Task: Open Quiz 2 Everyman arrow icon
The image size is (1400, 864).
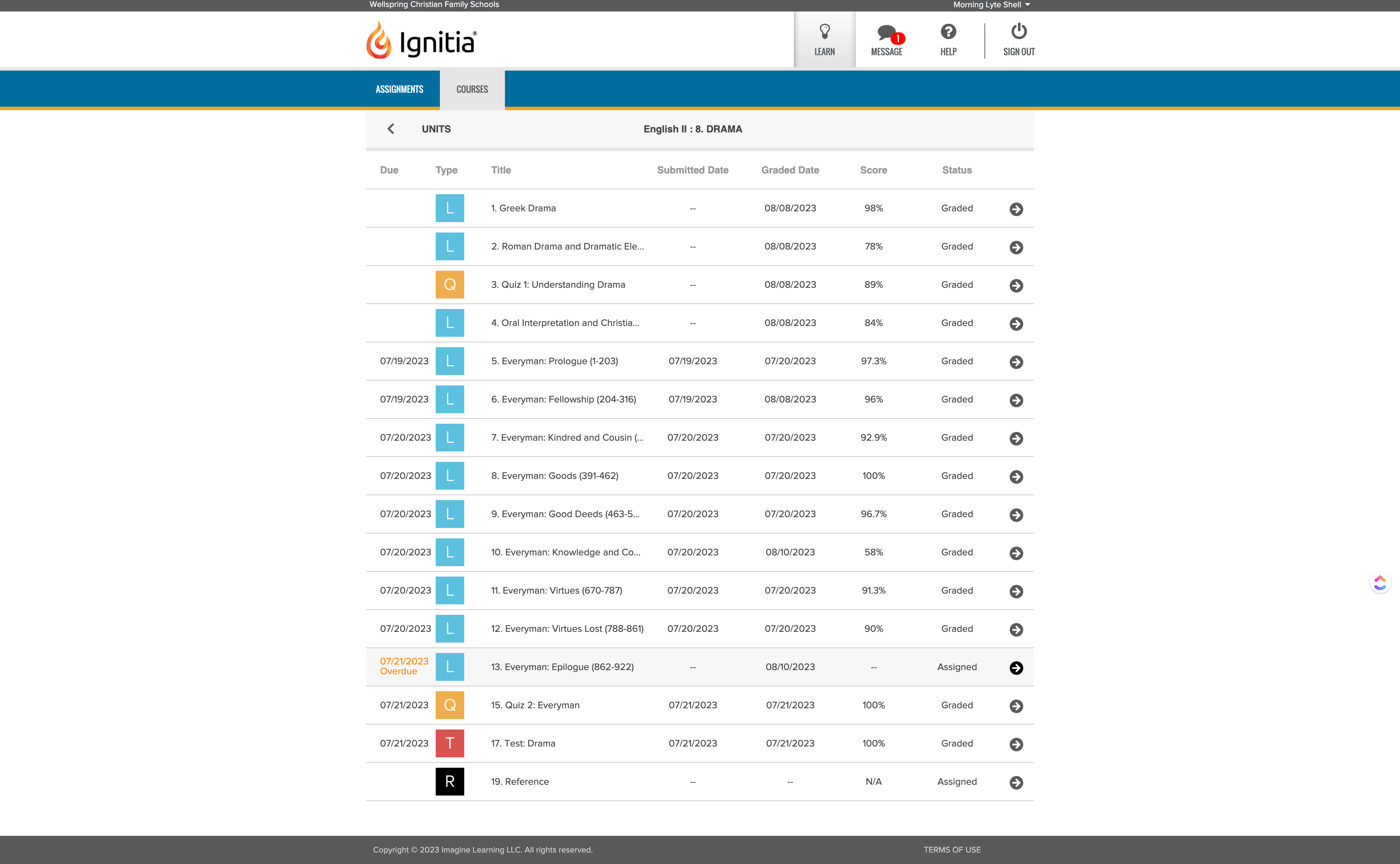Action: click(x=1016, y=706)
